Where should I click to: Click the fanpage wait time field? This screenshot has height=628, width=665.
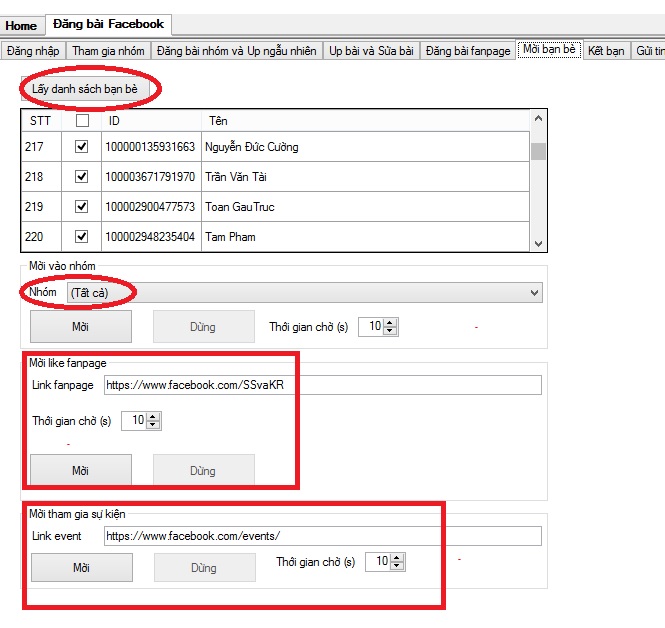(x=134, y=421)
